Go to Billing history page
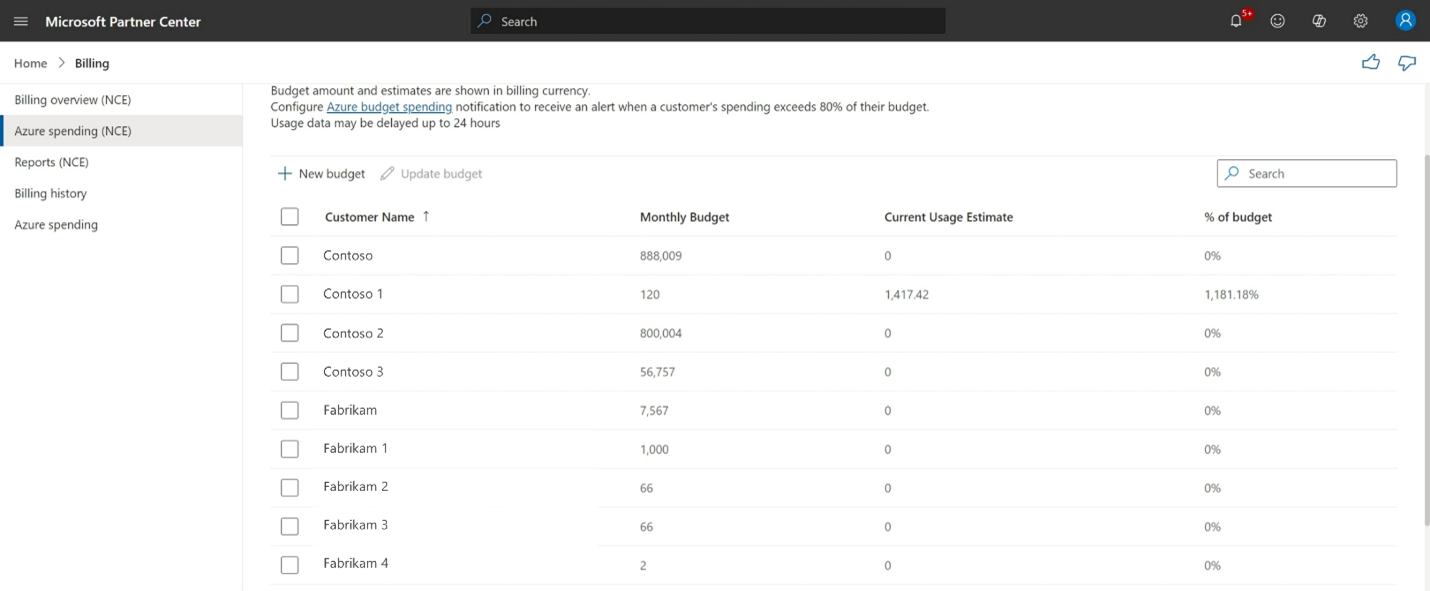The width and height of the screenshot is (1430, 591). (x=50, y=194)
